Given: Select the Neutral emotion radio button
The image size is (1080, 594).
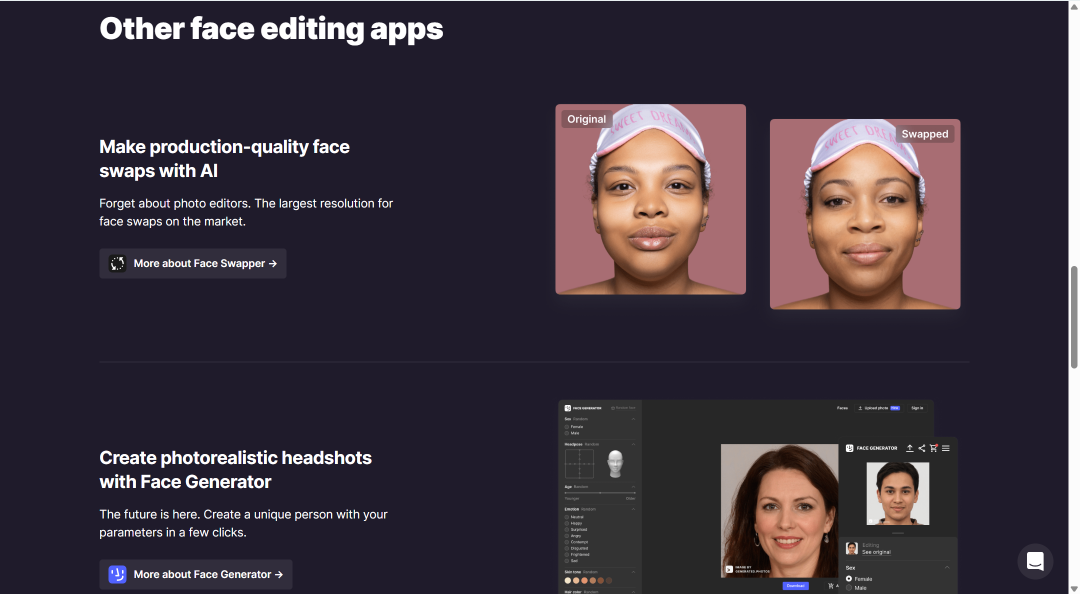Looking at the screenshot, I should tap(566, 517).
